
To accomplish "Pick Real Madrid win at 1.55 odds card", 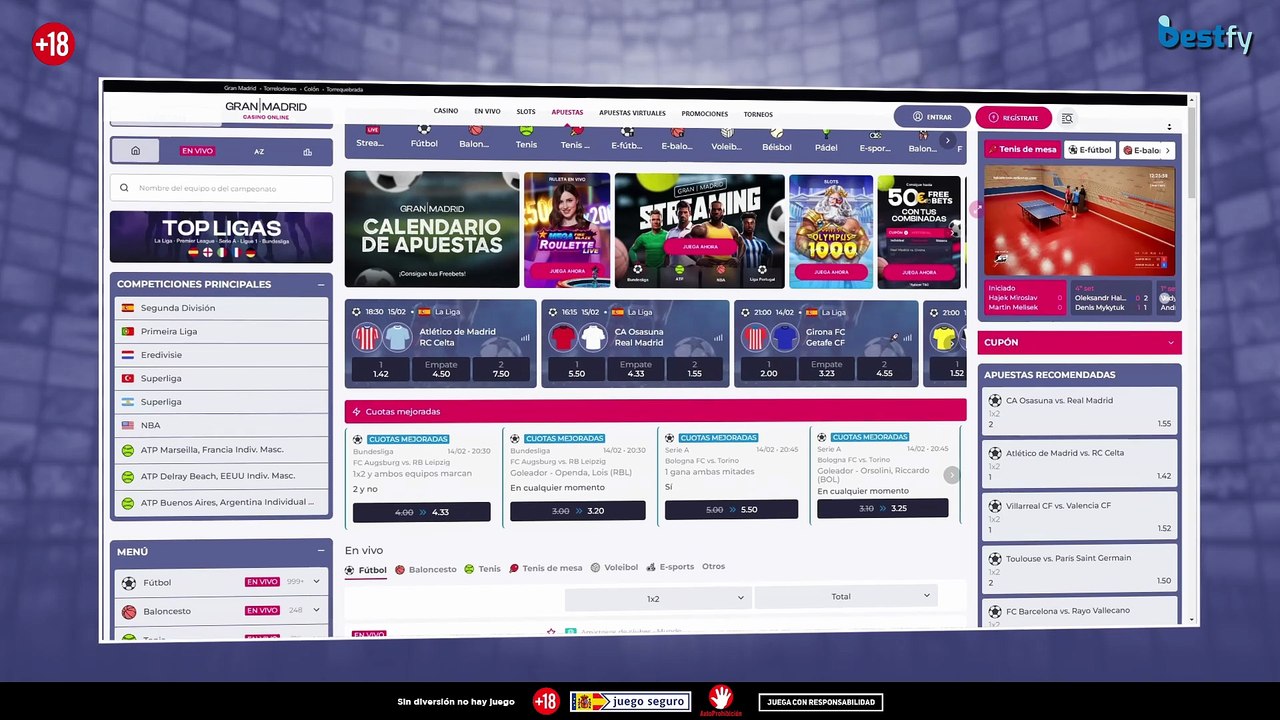I will (694, 369).
